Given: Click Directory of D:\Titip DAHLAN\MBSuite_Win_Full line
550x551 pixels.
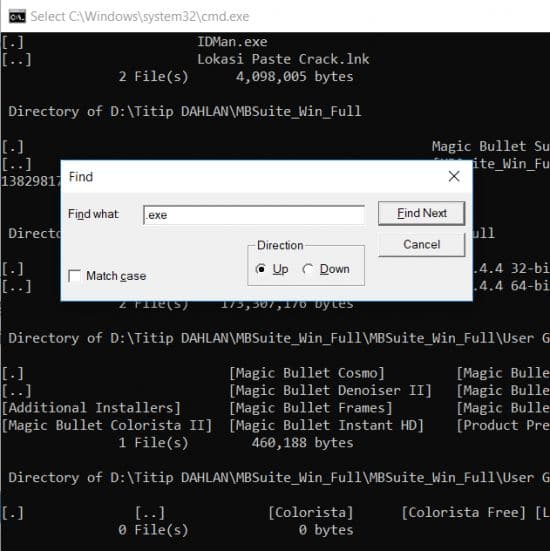Looking at the screenshot, I should pyautogui.click(x=185, y=111).
